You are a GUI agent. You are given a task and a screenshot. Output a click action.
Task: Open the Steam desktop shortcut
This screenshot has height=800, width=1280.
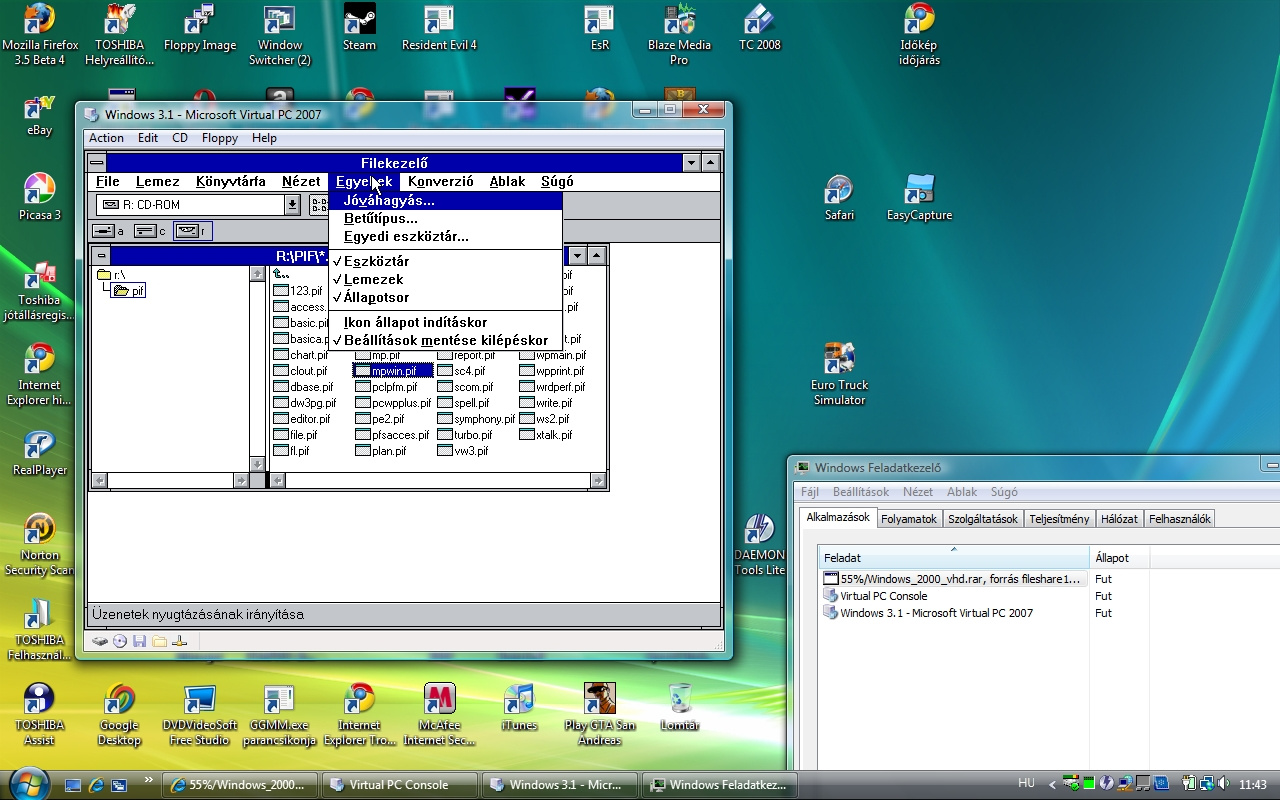point(359,28)
